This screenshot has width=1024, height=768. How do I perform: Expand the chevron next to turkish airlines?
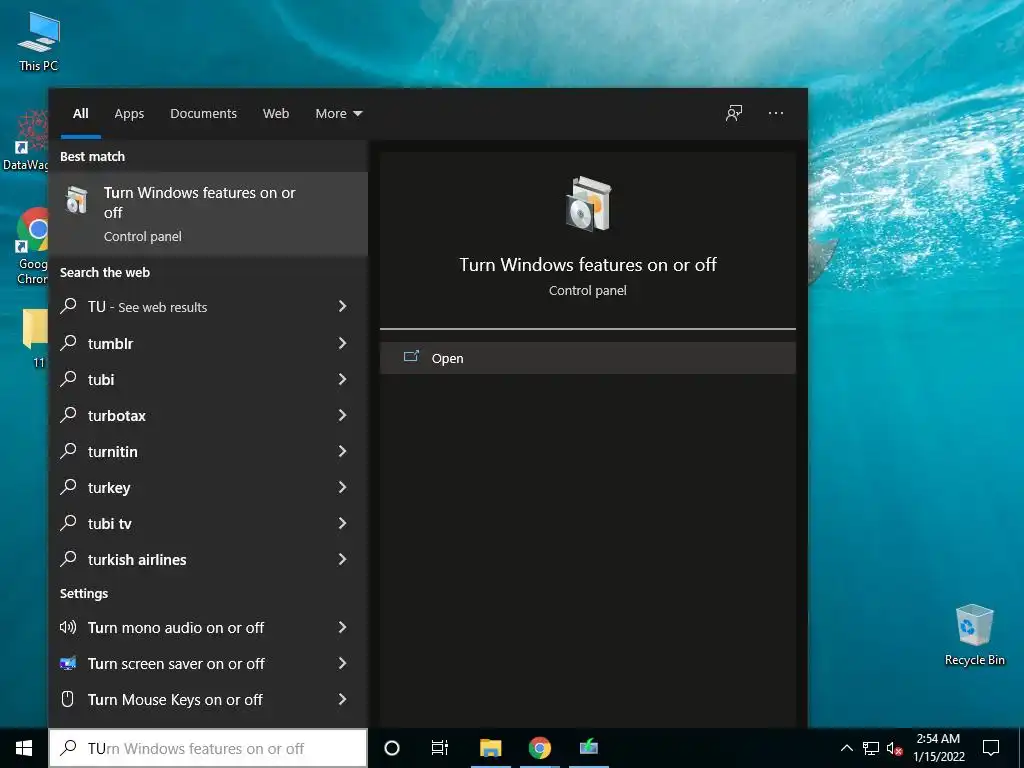click(342, 559)
